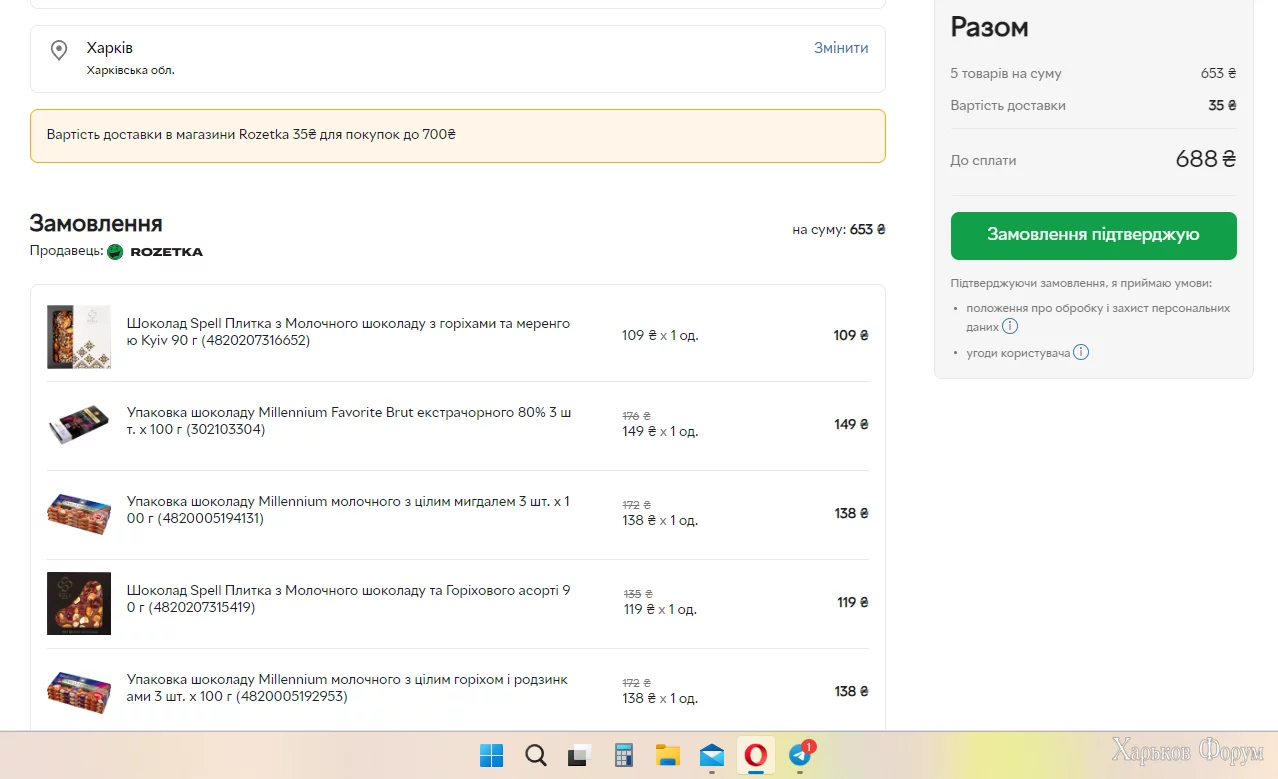Open Task View in the taskbar

(580, 755)
